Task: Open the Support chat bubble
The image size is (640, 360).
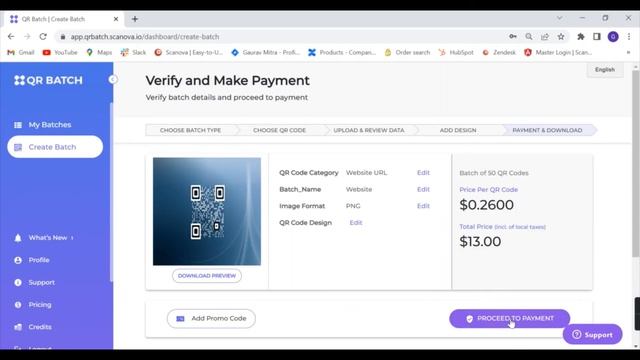Action: click(x=592, y=335)
